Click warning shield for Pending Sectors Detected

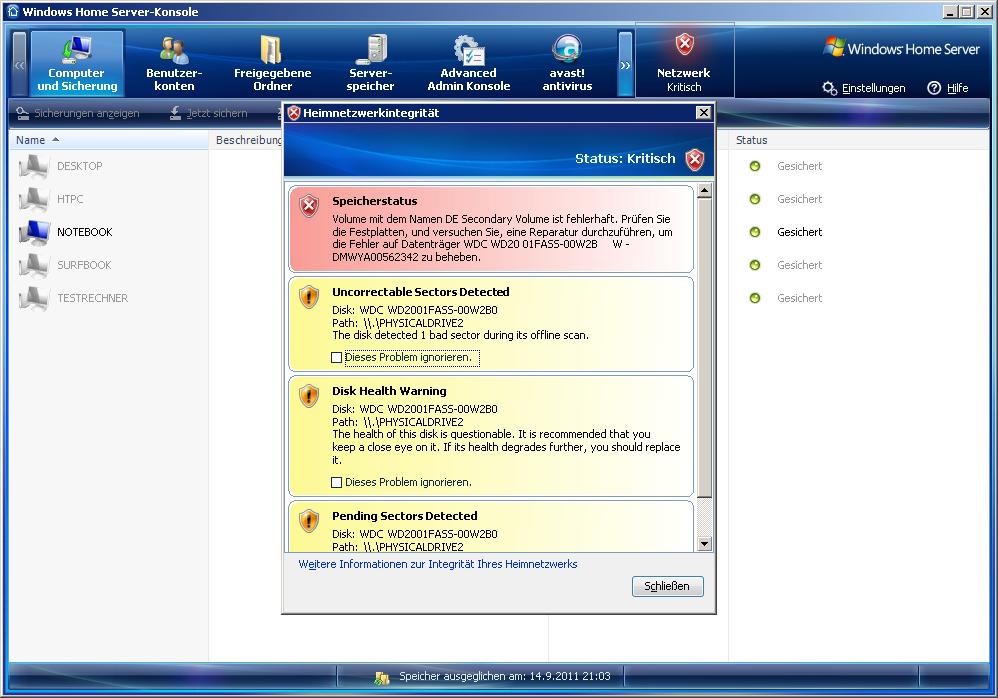309,520
